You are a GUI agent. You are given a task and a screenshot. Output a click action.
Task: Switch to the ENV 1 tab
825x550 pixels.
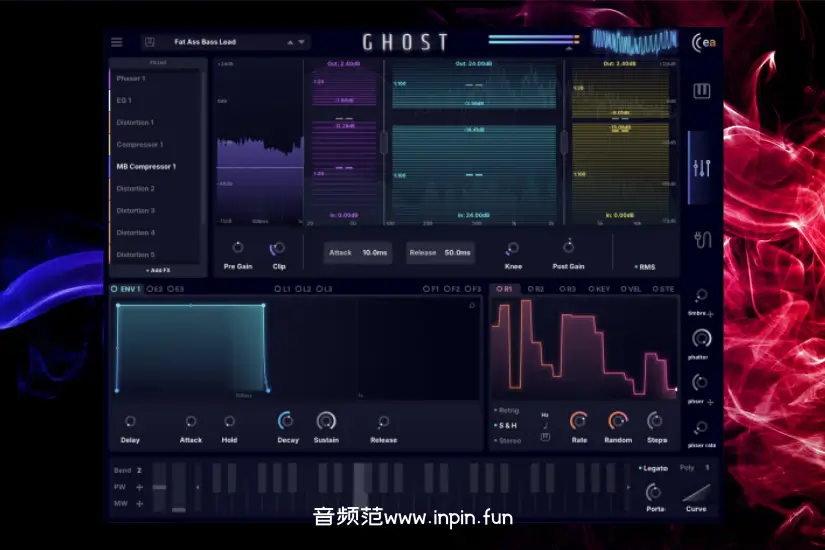coord(126,289)
